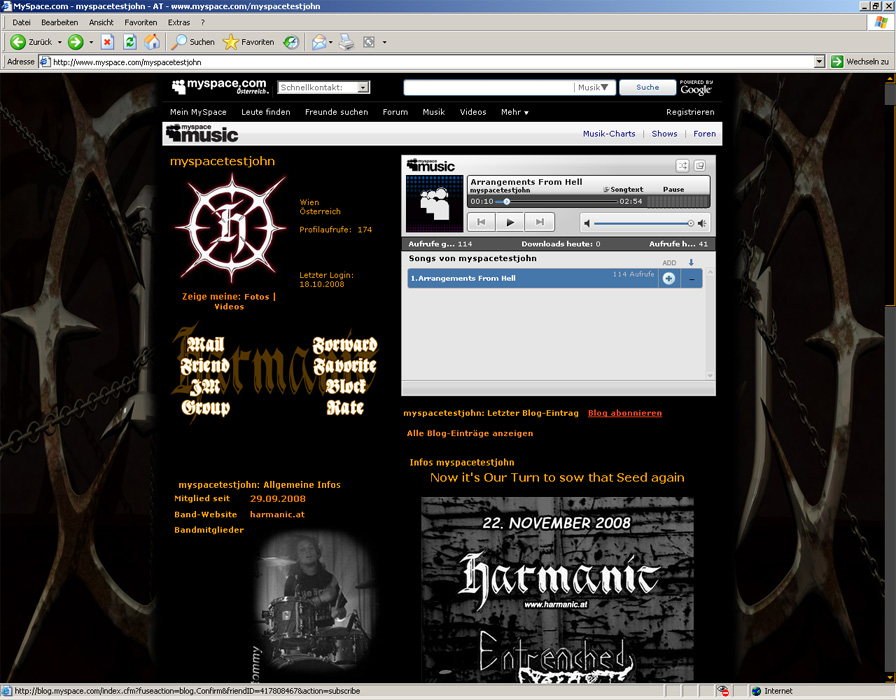Open the Musik search category dropdown
Image resolution: width=896 pixels, height=700 pixels.
tap(593, 87)
